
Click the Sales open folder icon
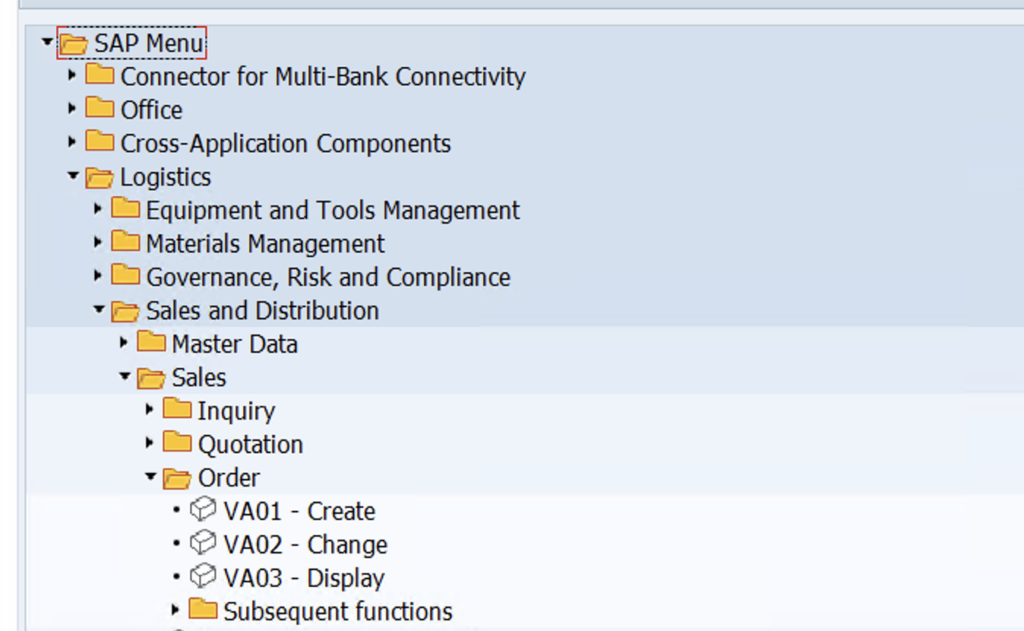tap(151, 378)
